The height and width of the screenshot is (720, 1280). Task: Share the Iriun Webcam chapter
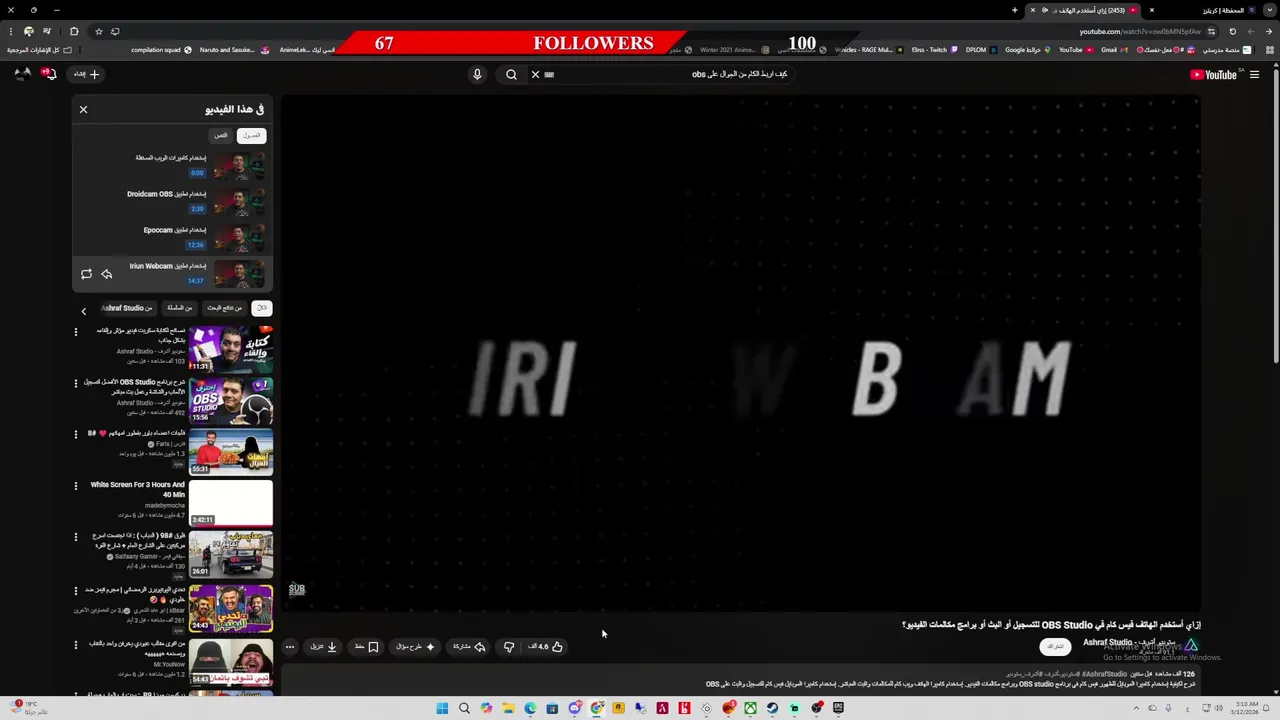point(107,274)
